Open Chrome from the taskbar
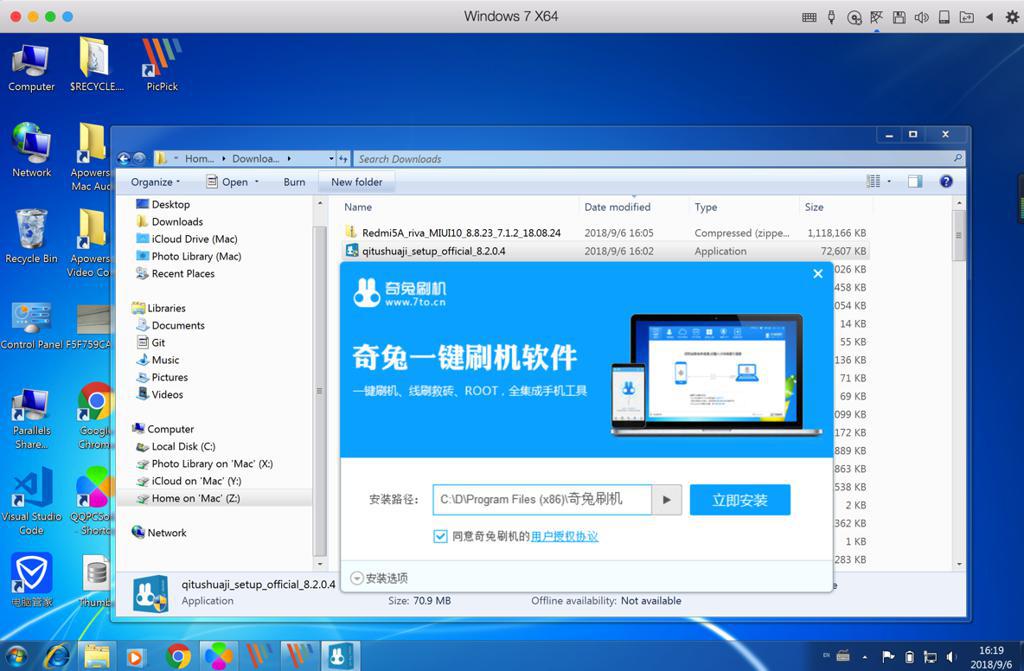The image size is (1024, 671). click(x=178, y=656)
